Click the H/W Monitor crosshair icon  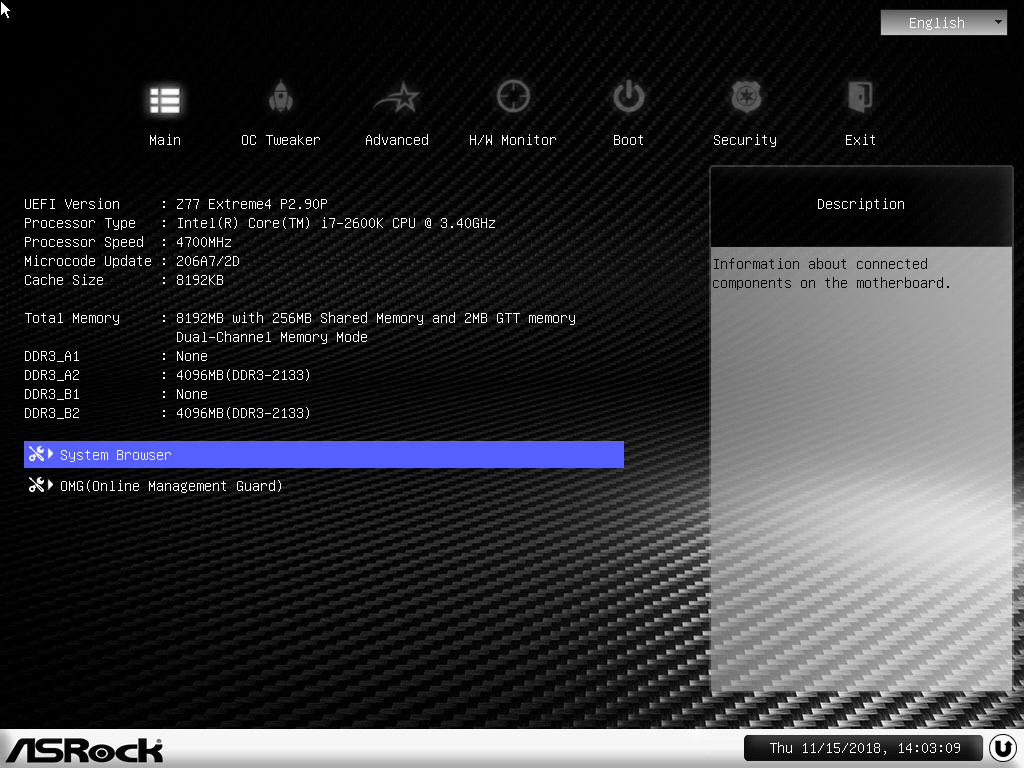point(513,97)
